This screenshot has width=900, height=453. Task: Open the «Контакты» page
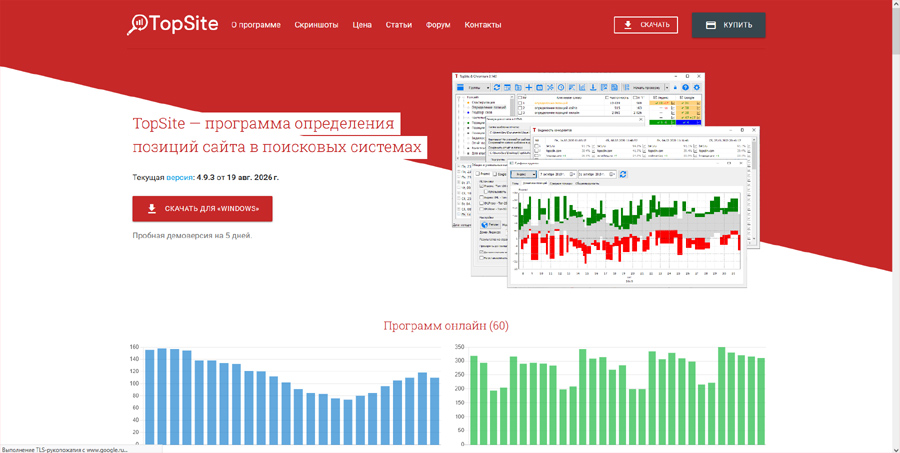483,25
